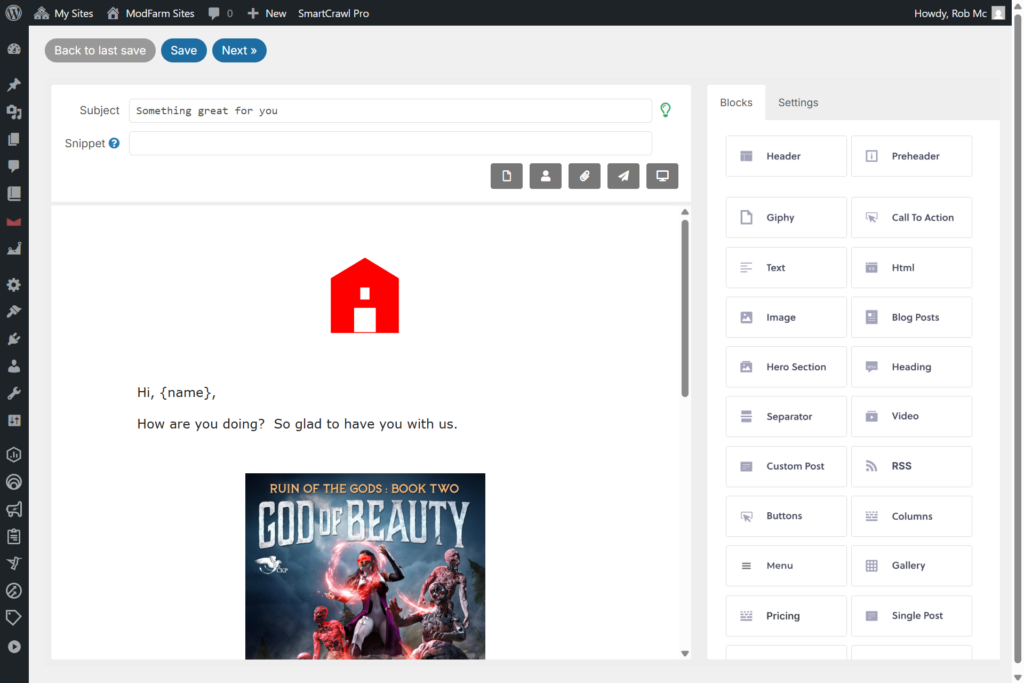
Task: Click the empty Snippet input field
Action: [390, 144]
